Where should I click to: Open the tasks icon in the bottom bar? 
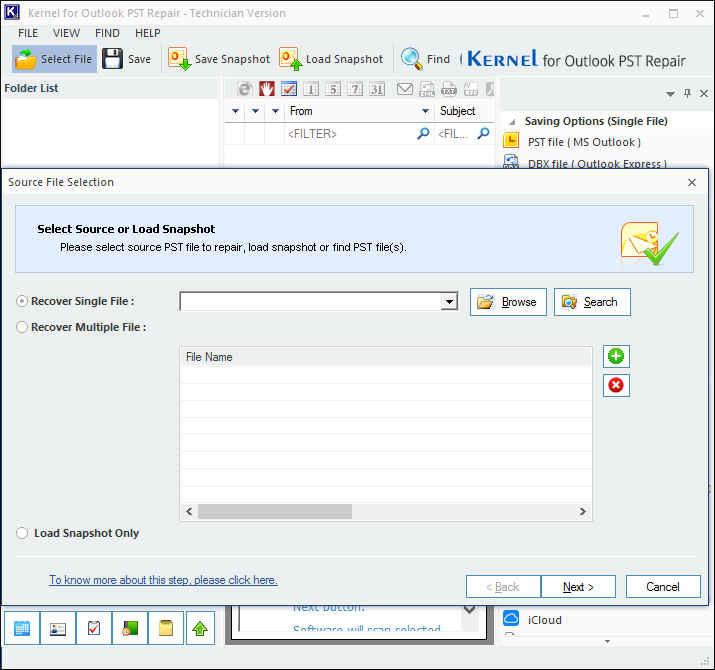coord(94,628)
